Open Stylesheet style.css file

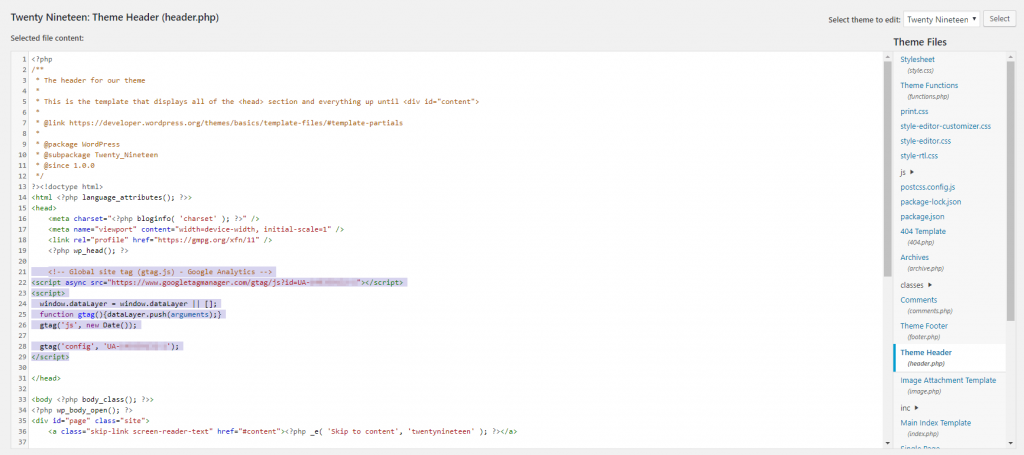point(917,60)
